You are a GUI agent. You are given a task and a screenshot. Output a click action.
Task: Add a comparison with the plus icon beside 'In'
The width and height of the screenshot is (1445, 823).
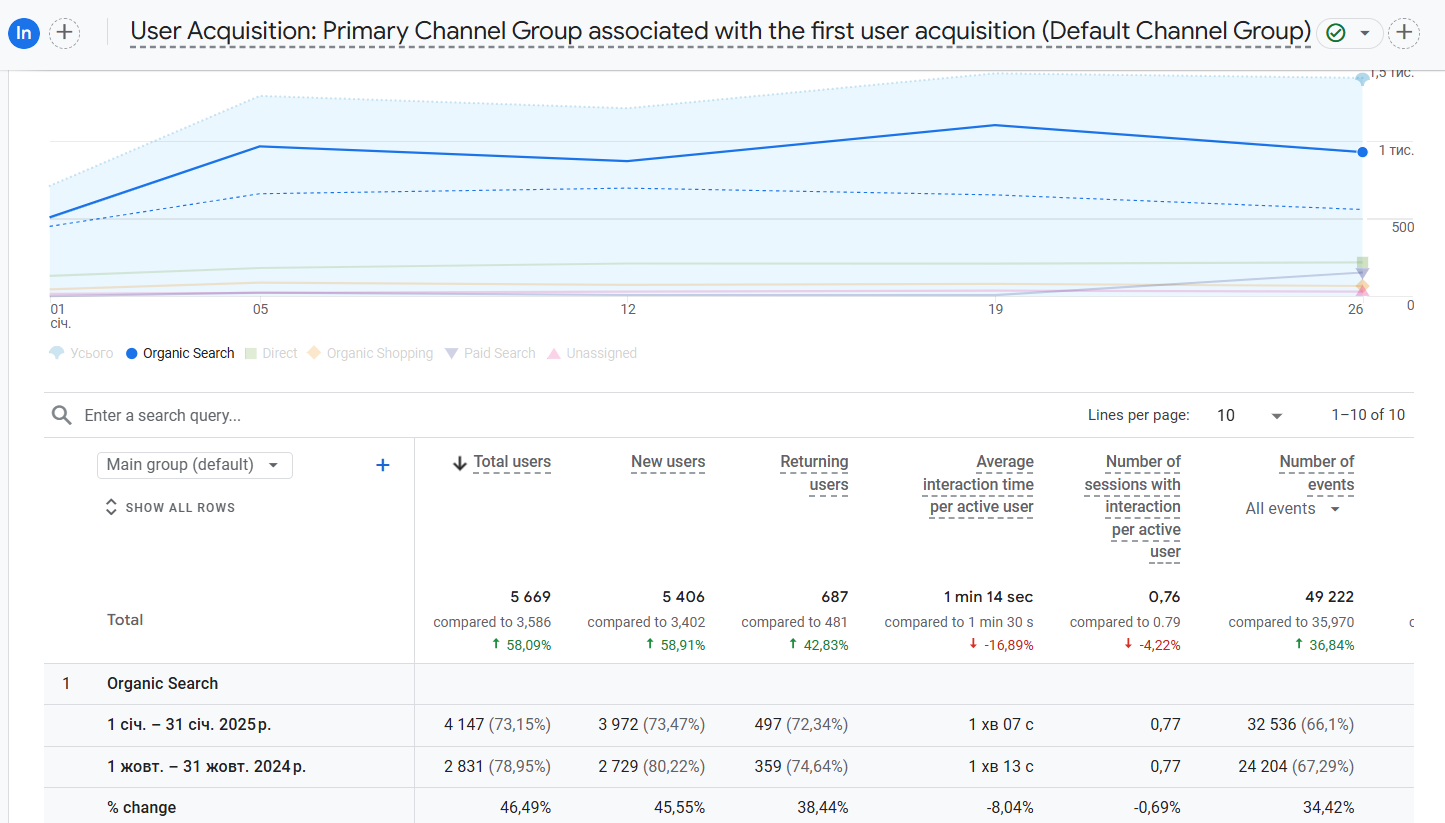[x=65, y=33]
